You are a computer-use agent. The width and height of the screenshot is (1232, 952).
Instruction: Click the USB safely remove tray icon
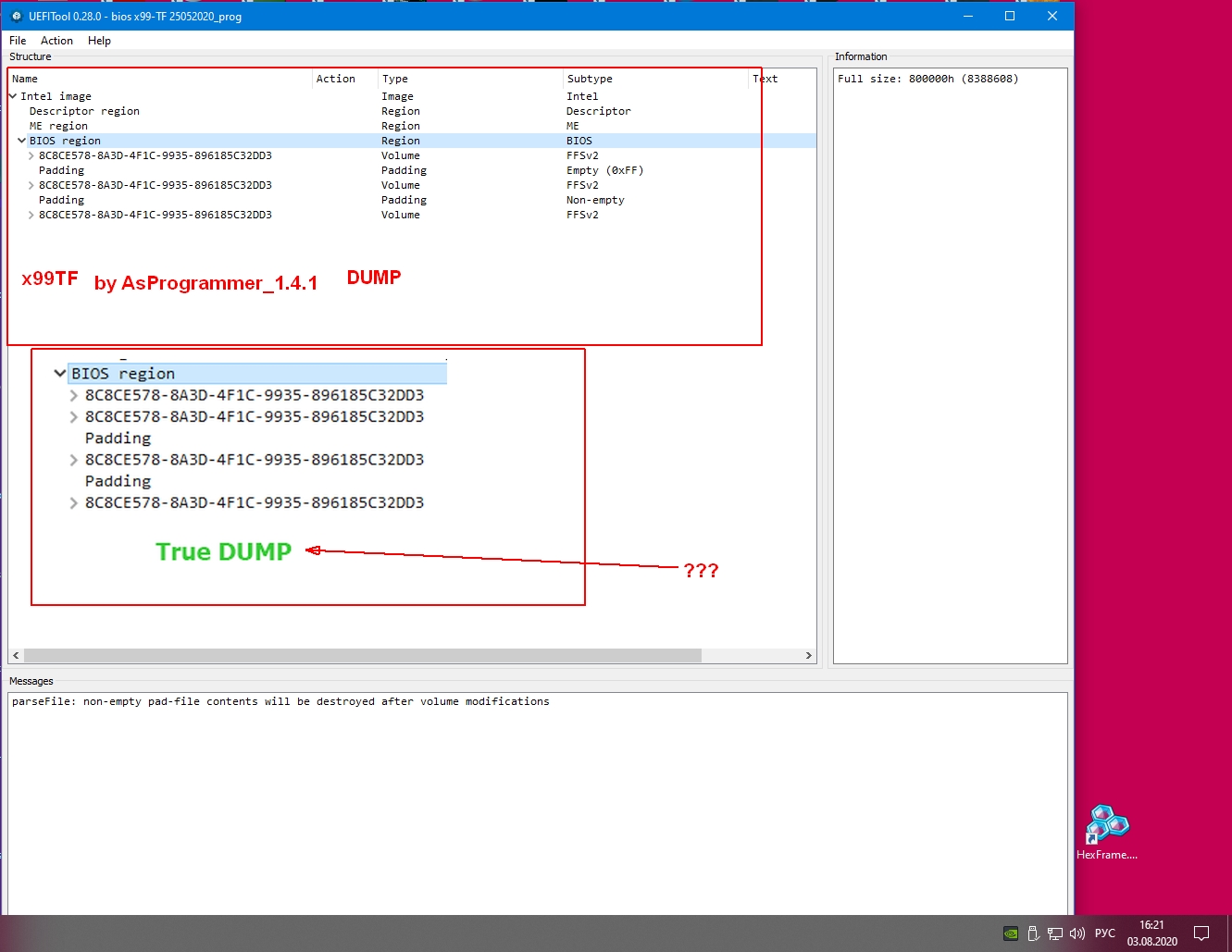coord(1034,933)
